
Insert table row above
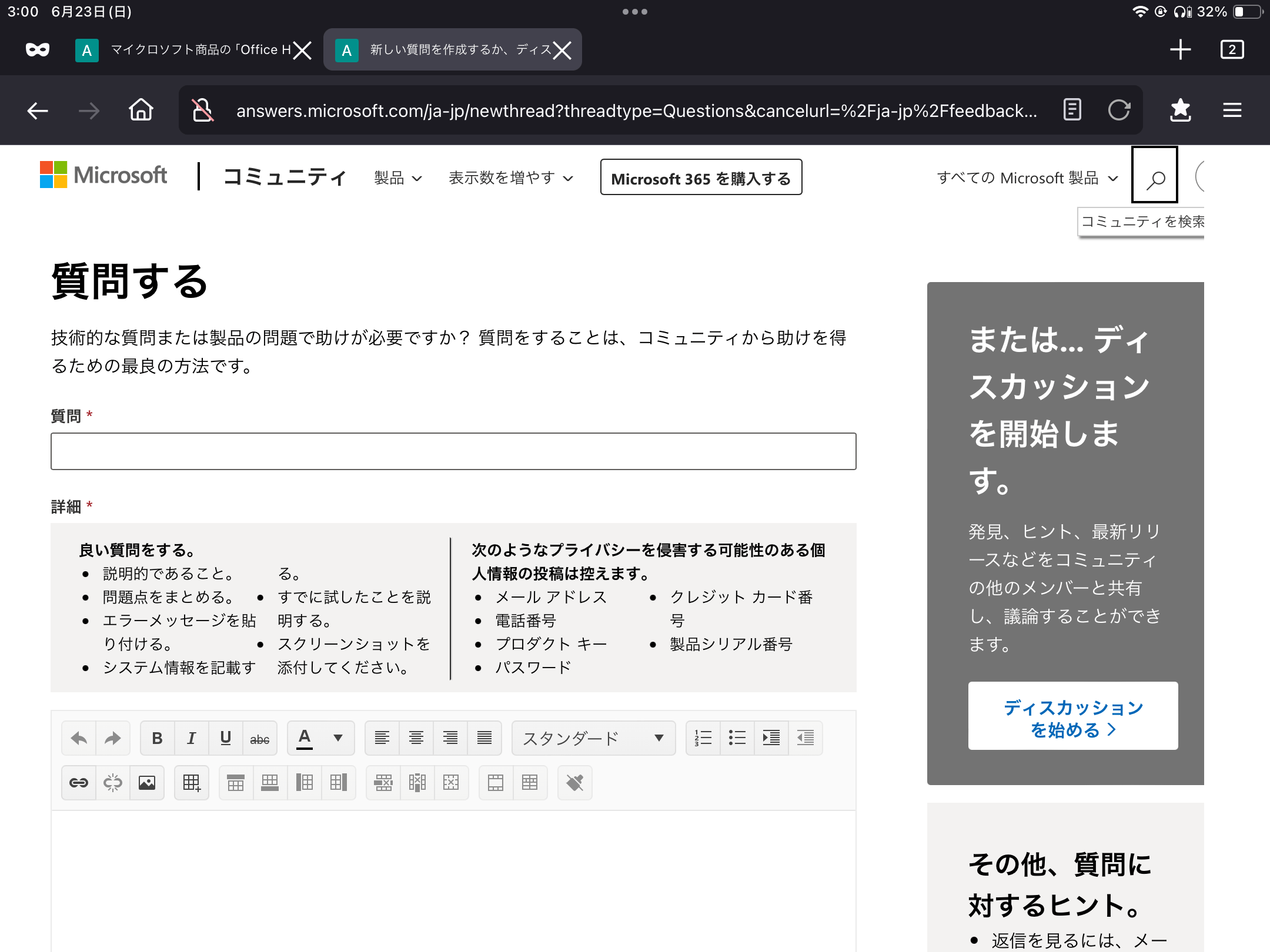[236, 783]
